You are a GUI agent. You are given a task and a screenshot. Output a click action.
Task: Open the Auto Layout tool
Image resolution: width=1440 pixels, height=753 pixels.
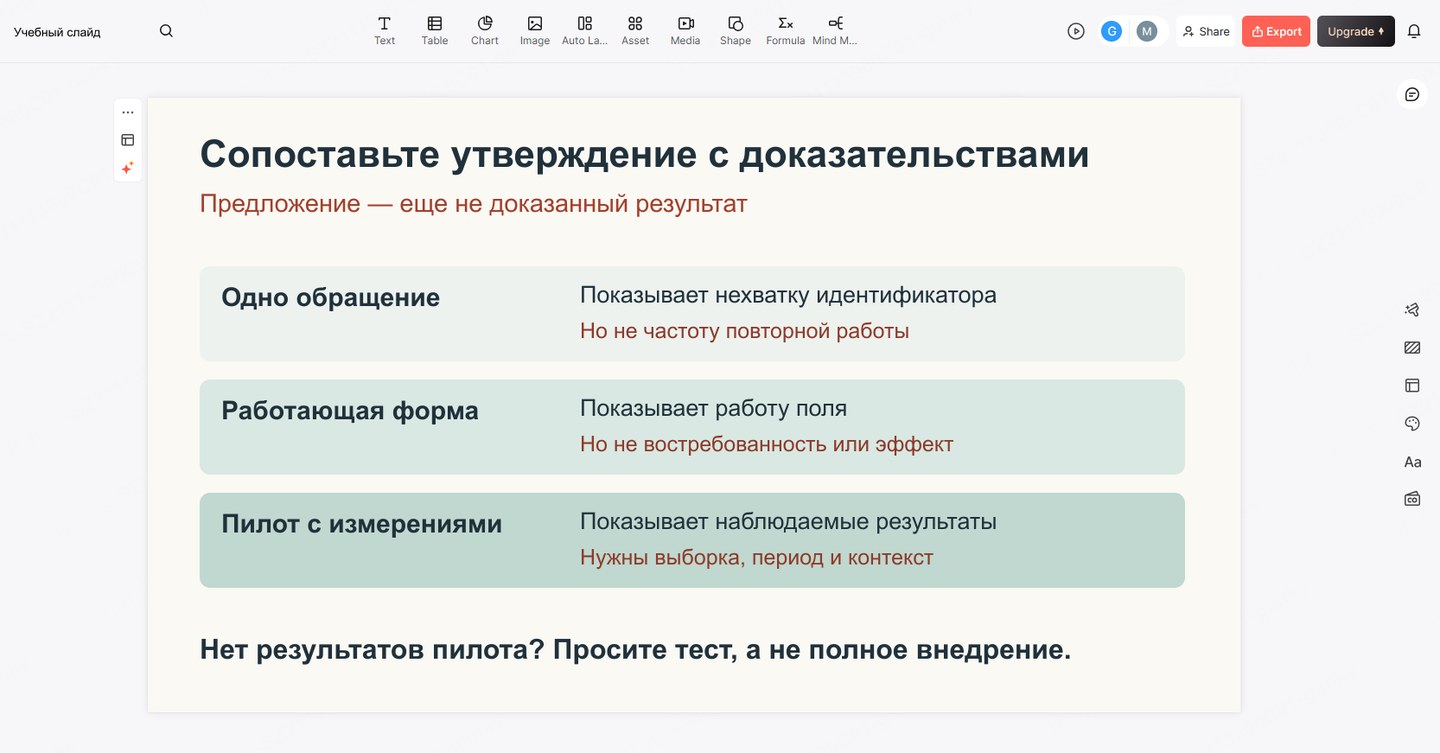click(x=585, y=31)
